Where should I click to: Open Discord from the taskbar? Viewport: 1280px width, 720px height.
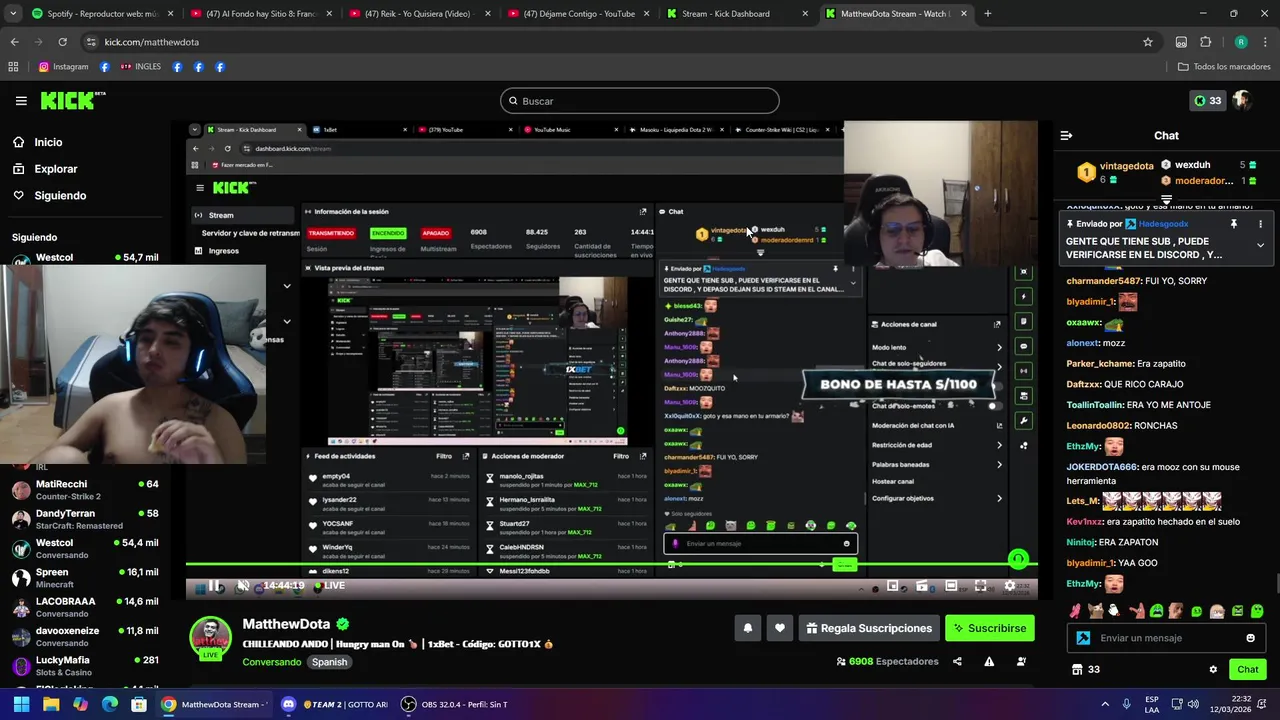[334, 704]
